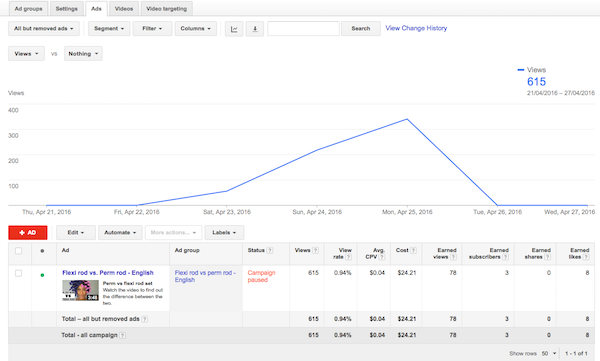Open the More actions dropdown

pos(173,232)
